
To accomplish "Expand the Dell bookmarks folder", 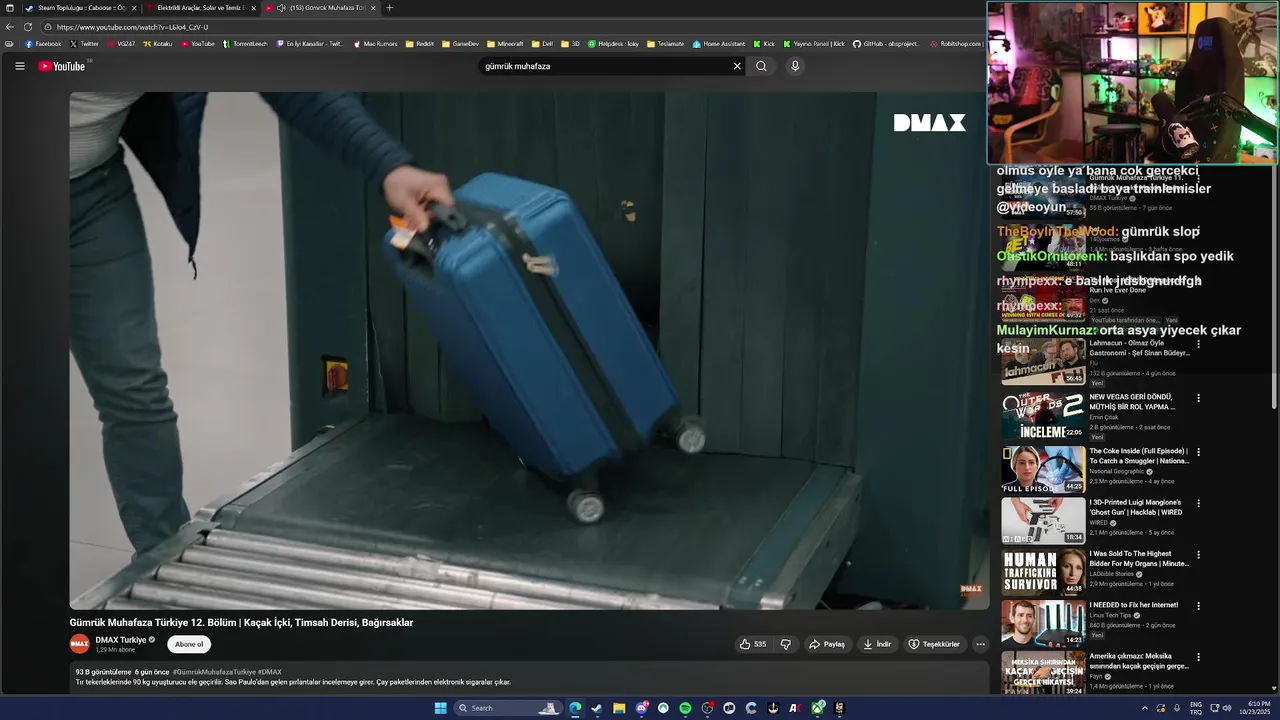I will [x=542, y=44].
